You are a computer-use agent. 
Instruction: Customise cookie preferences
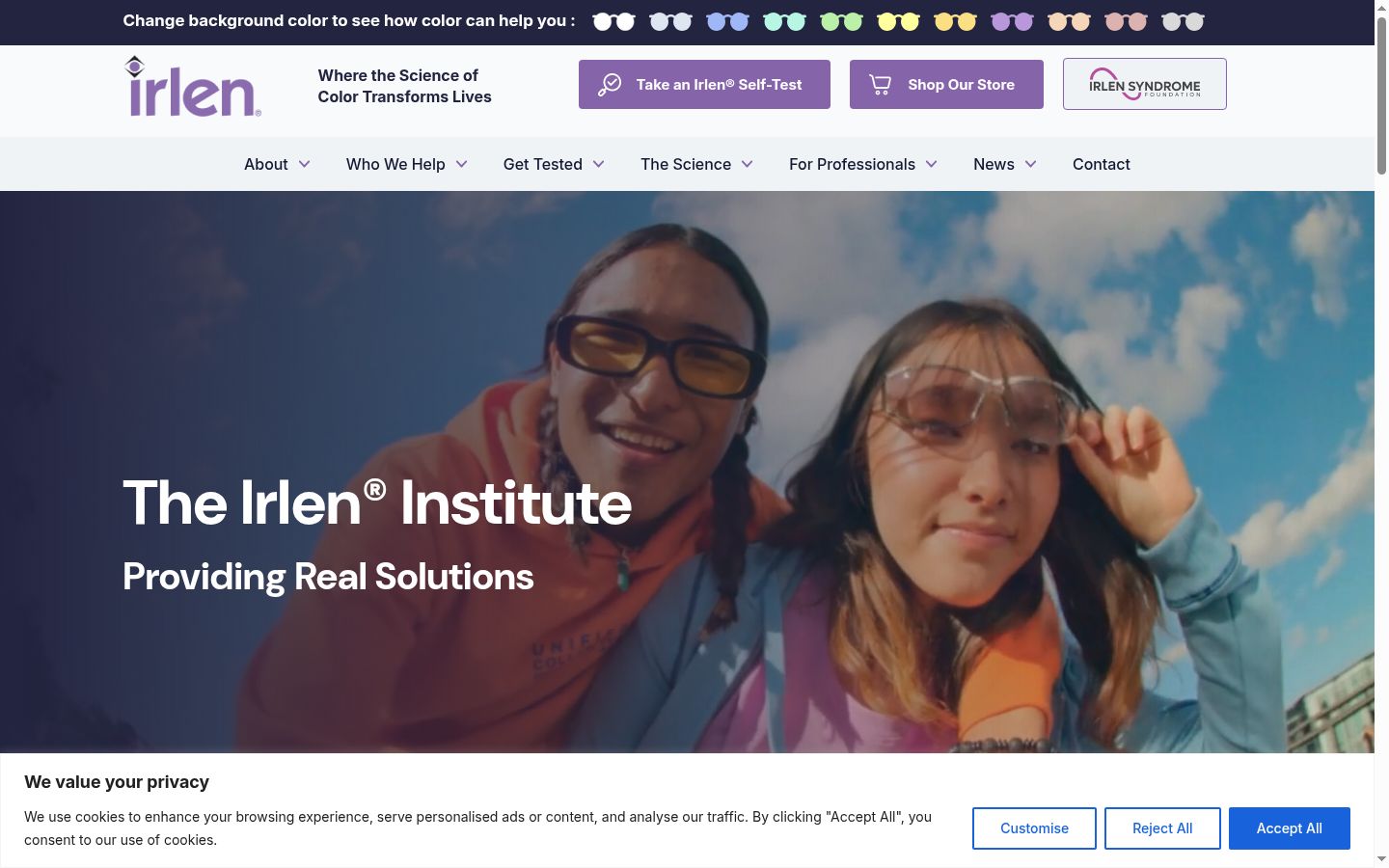click(x=1034, y=828)
